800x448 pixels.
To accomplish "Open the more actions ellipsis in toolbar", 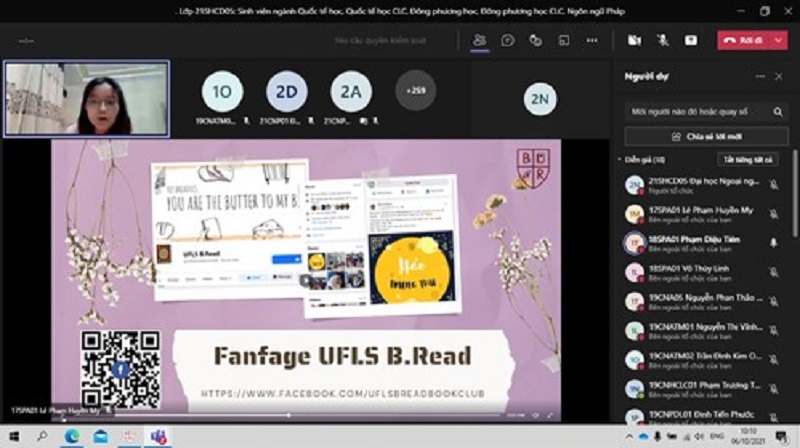I will coord(592,40).
